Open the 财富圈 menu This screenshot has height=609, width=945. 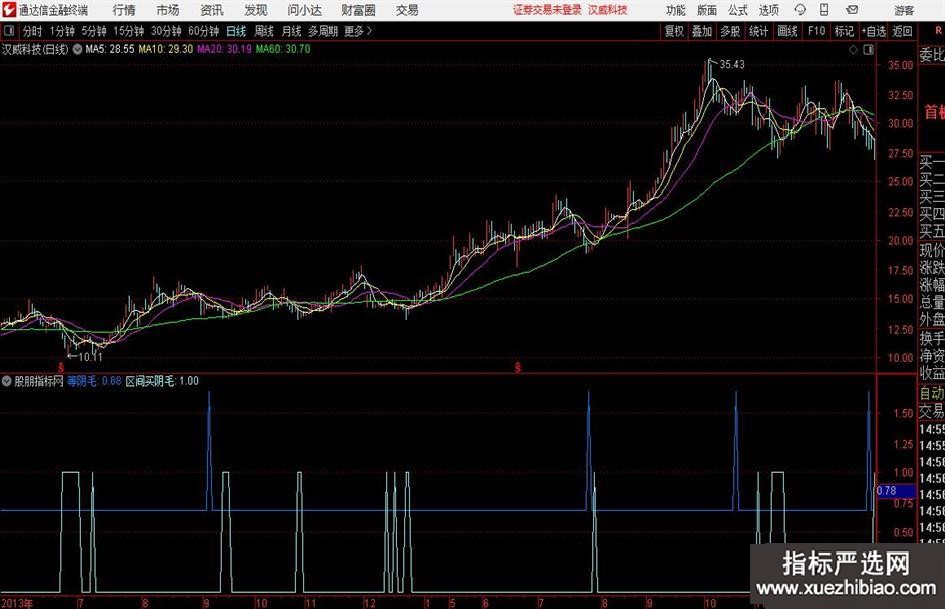(358, 10)
